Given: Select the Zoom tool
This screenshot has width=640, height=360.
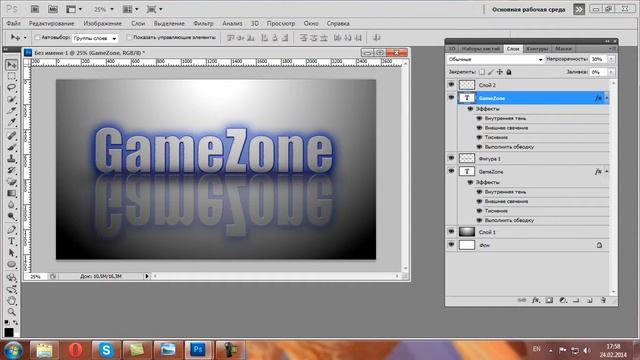Looking at the screenshot, I should (x=11, y=312).
